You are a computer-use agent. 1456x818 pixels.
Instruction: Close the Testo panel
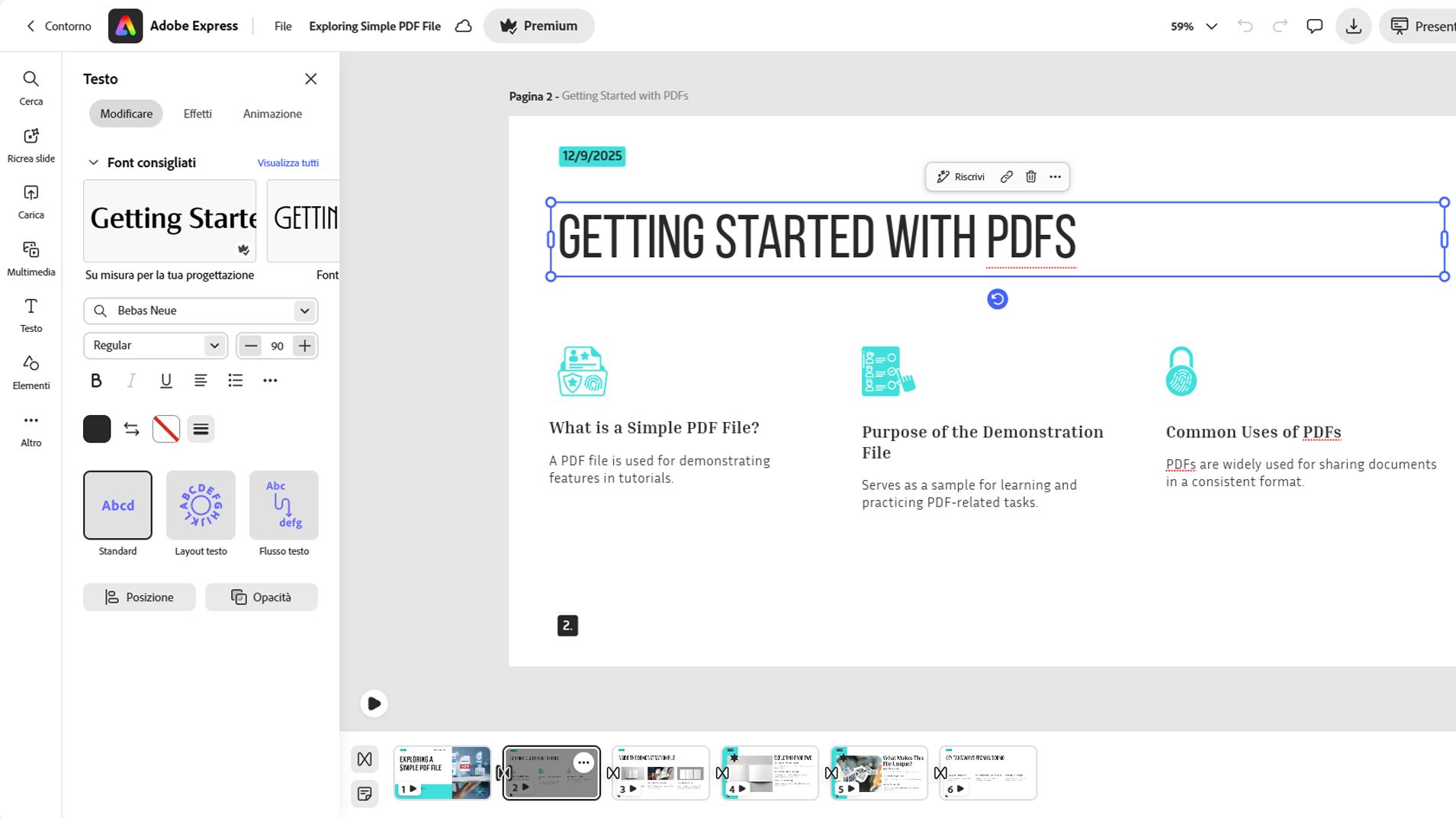coord(310,79)
